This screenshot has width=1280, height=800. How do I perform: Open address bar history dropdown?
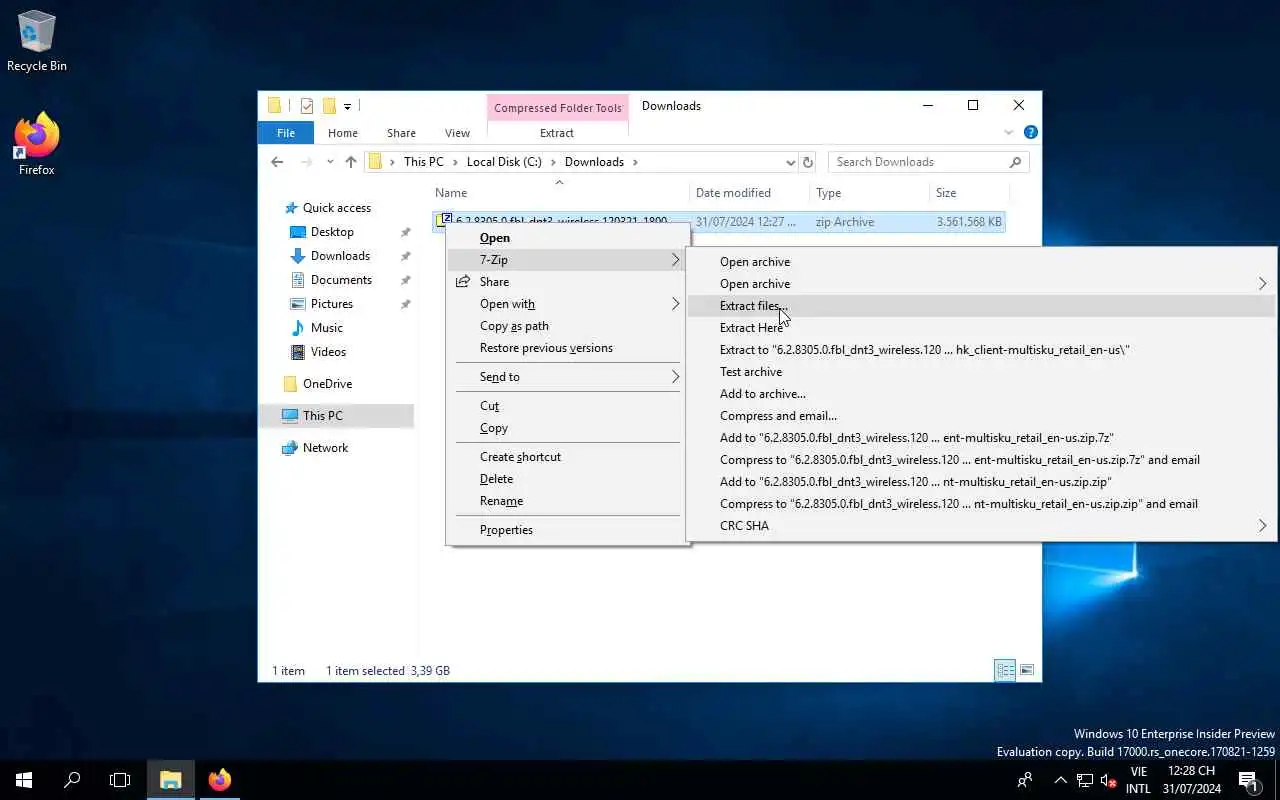[x=790, y=162]
